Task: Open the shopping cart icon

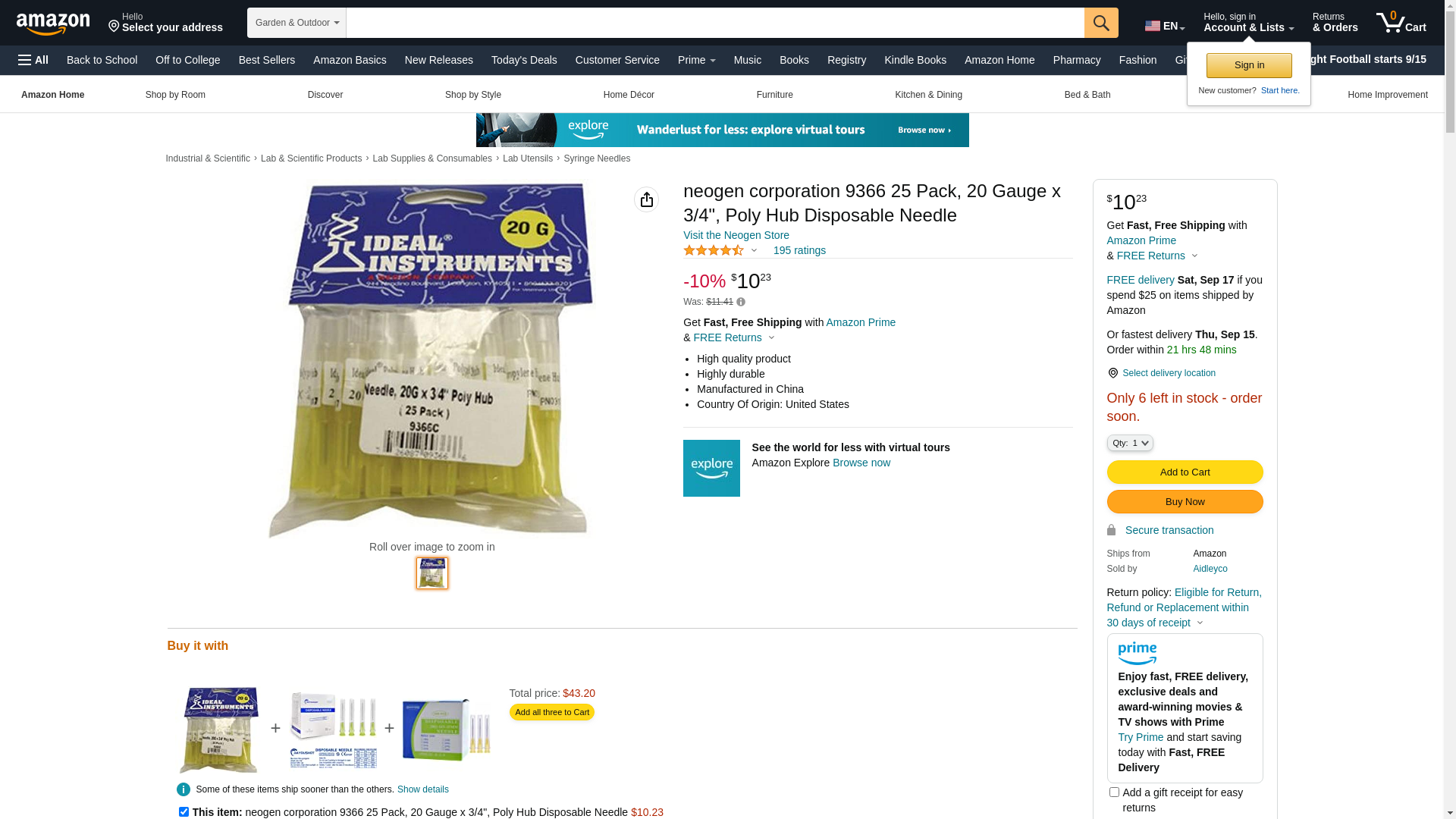Action: (x=1401, y=23)
